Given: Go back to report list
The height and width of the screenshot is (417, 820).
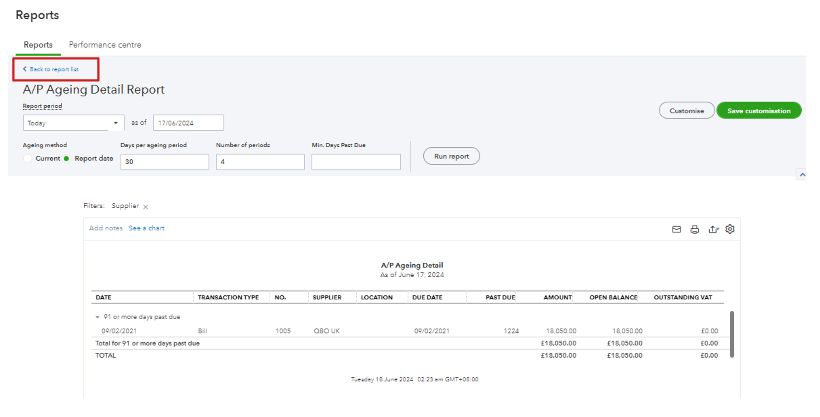Looking at the screenshot, I should (x=54, y=69).
